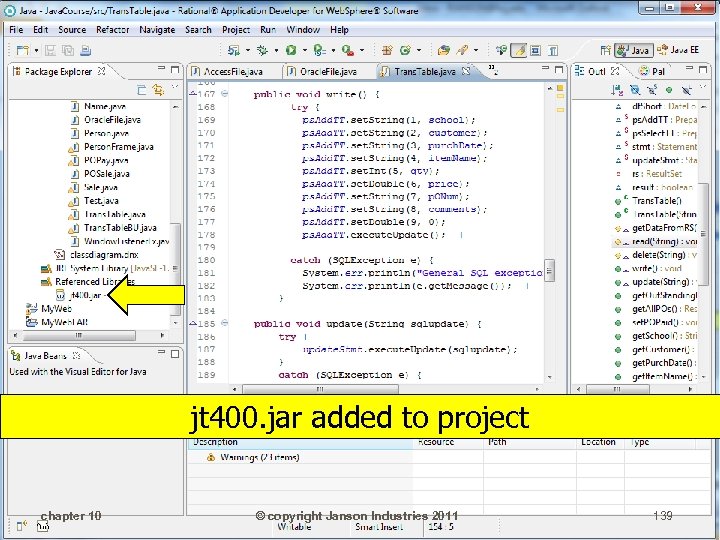Select classdiagram.dnx file
720x540 pixels.
pos(97,254)
